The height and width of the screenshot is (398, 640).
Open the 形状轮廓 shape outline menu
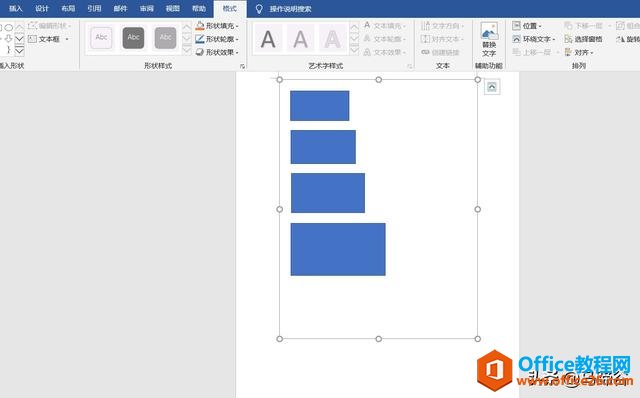[216, 39]
